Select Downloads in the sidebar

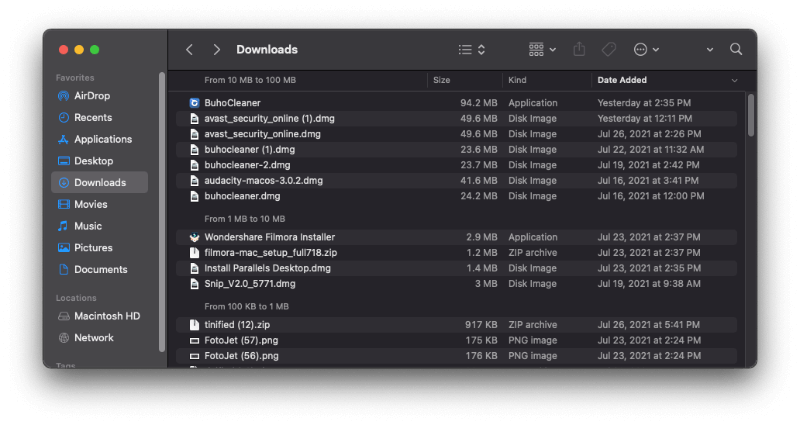click(x=99, y=182)
